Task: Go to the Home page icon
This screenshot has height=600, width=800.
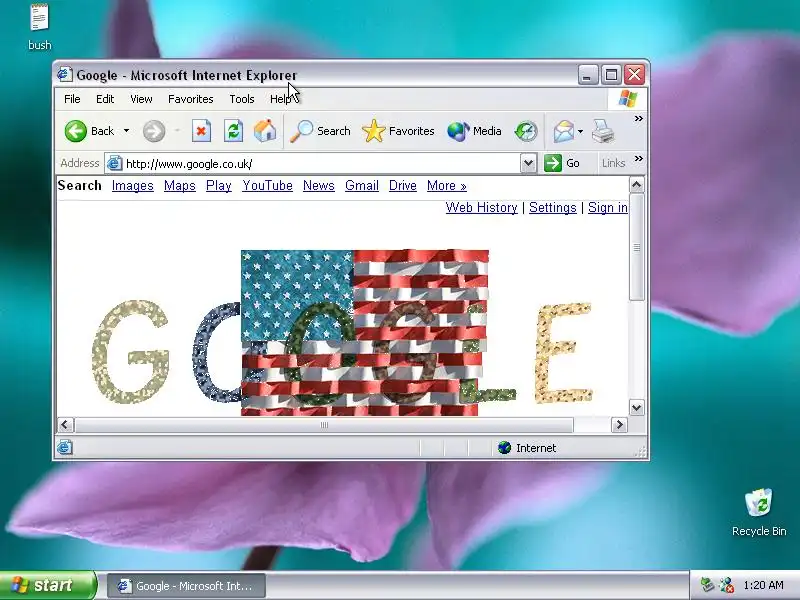Action: point(265,131)
